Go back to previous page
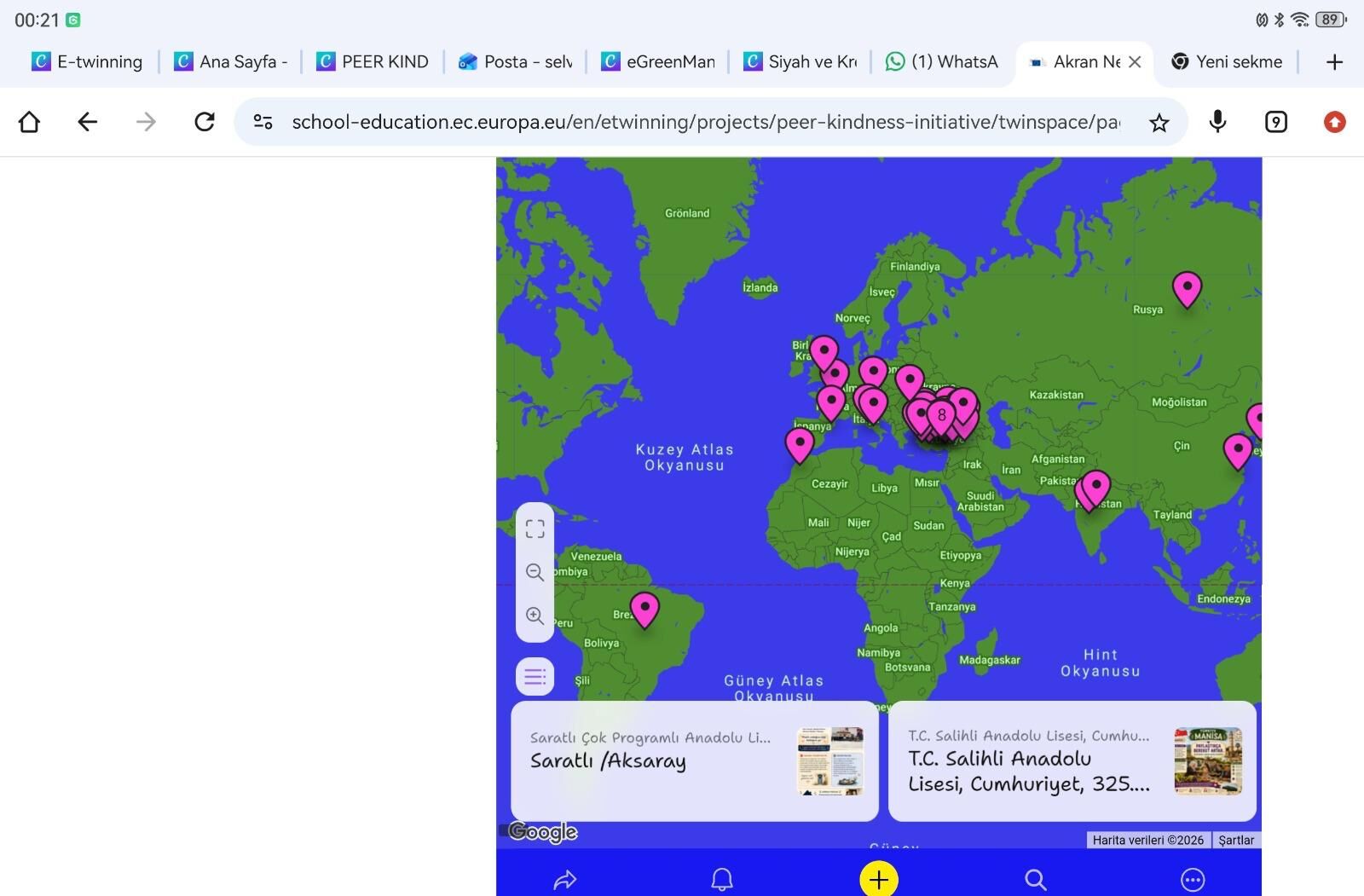 tap(87, 122)
